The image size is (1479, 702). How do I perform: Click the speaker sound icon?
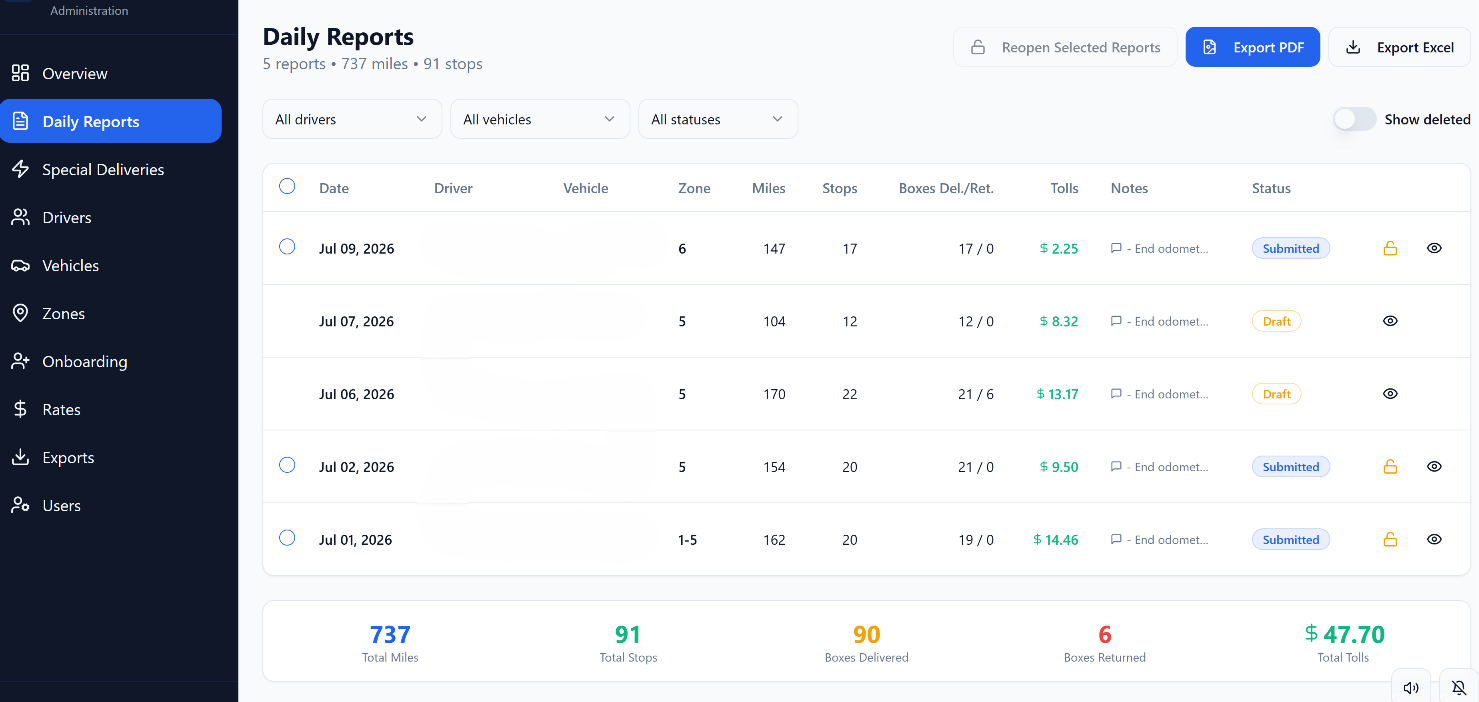point(1411,688)
